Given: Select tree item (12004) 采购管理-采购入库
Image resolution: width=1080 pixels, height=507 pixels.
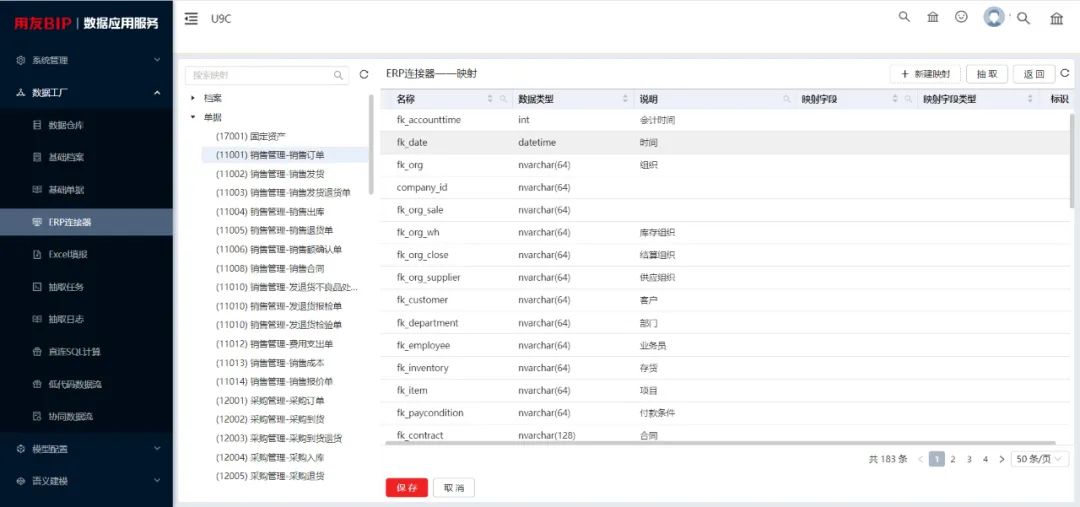Looking at the screenshot, I should [270, 457].
